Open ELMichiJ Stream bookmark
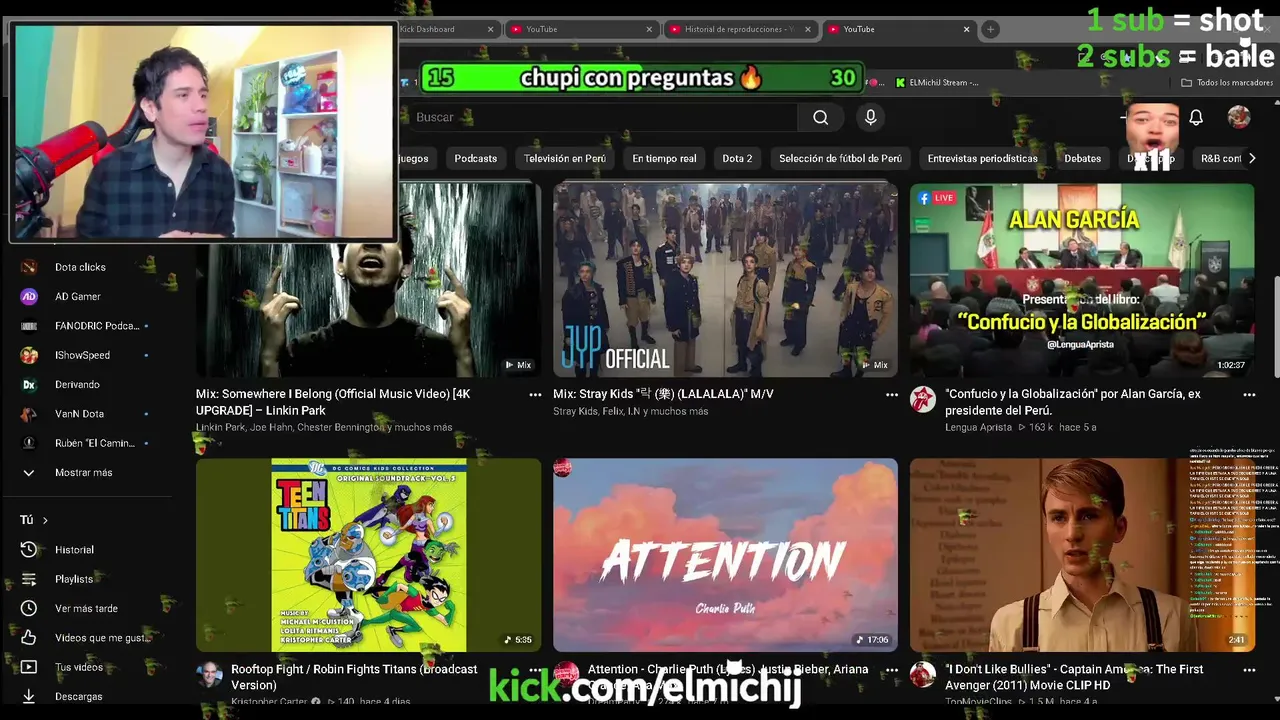 [937, 83]
